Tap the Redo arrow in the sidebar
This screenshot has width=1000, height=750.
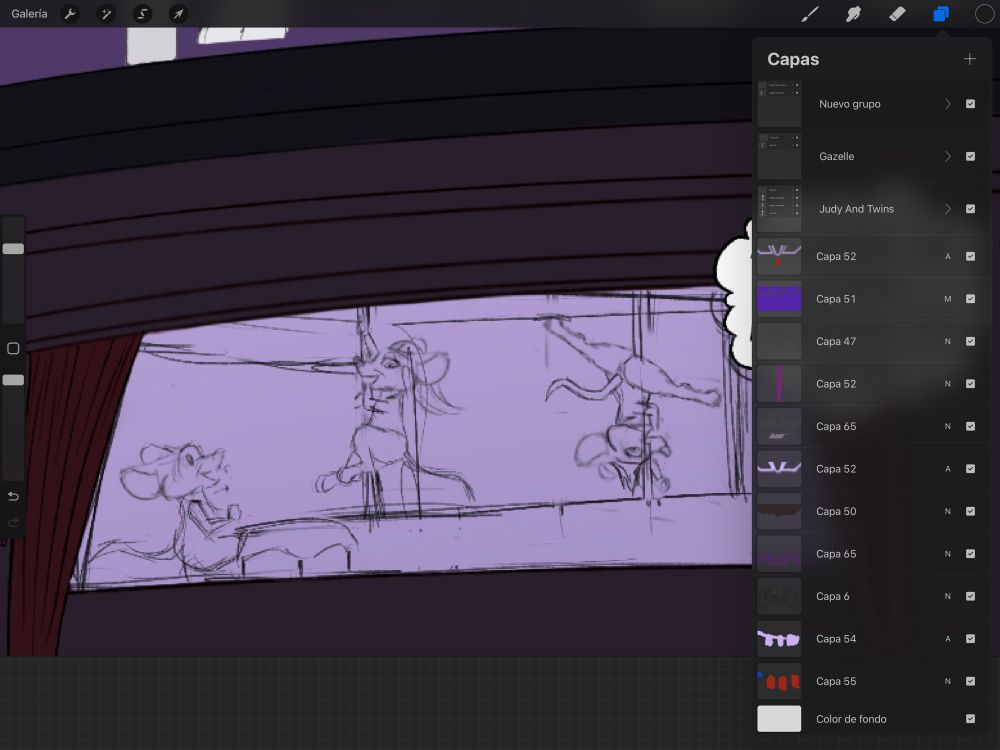point(13,523)
